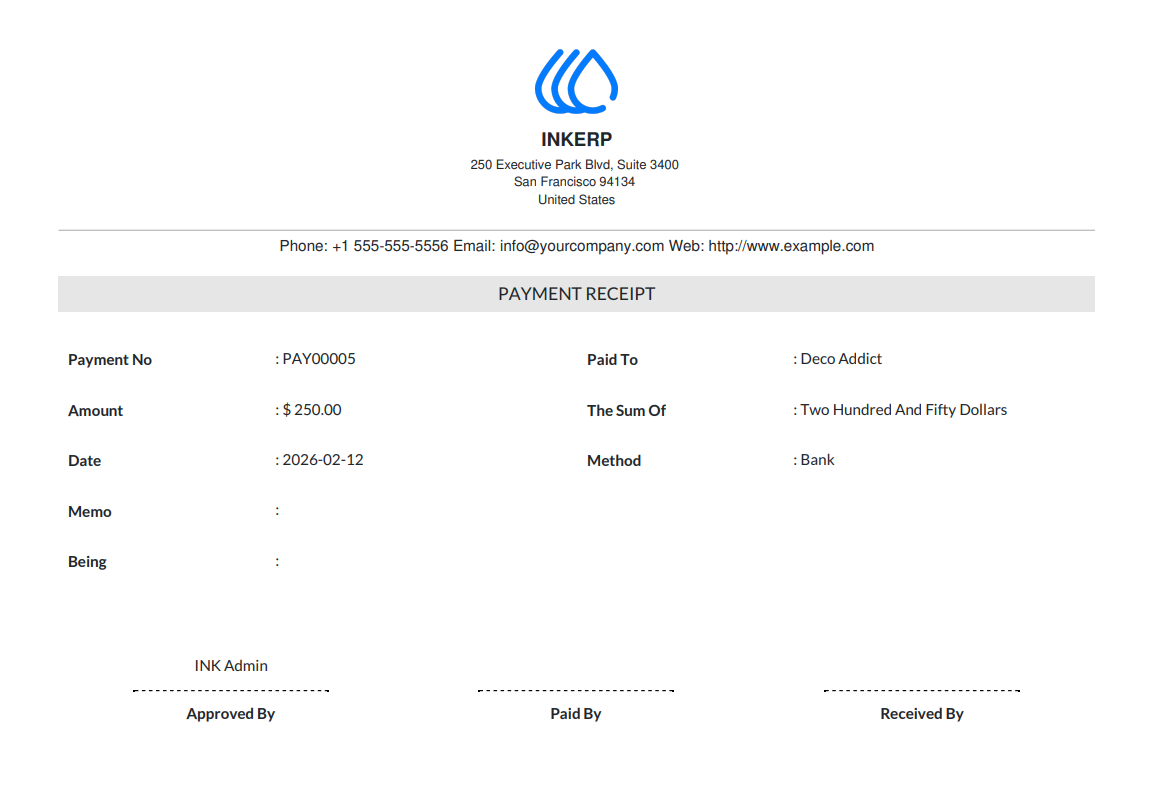Open the http://www.example.com web link
1157x812 pixels.
click(791, 247)
